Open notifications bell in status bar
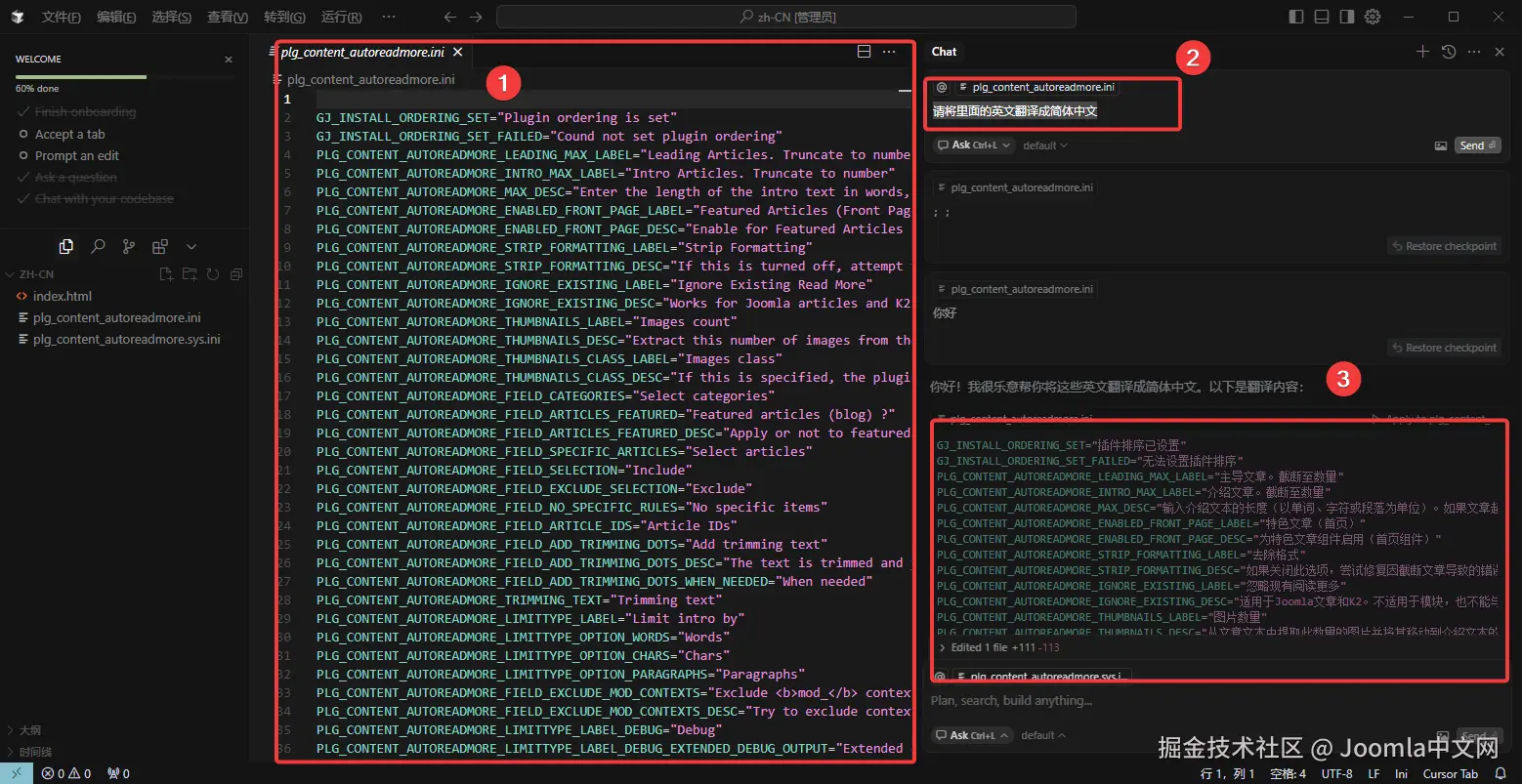The height and width of the screenshot is (784, 1522). [x=1502, y=773]
